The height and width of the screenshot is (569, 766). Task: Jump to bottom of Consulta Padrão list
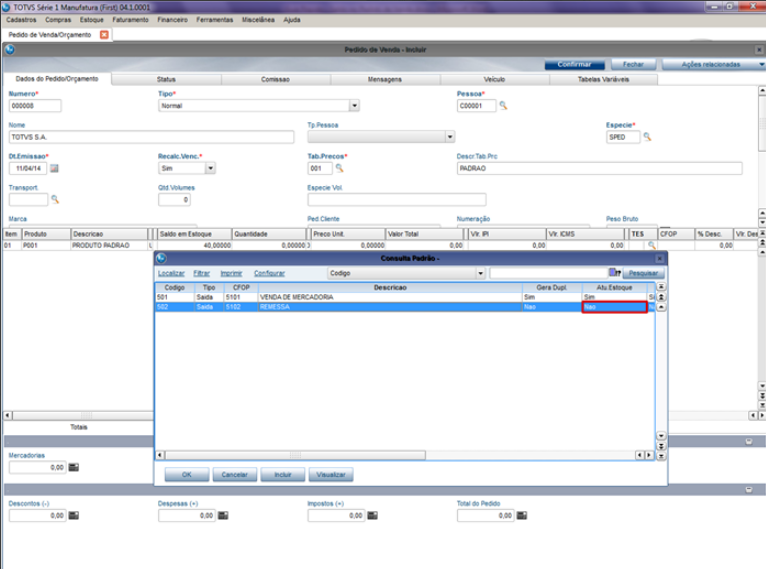pos(661,456)
